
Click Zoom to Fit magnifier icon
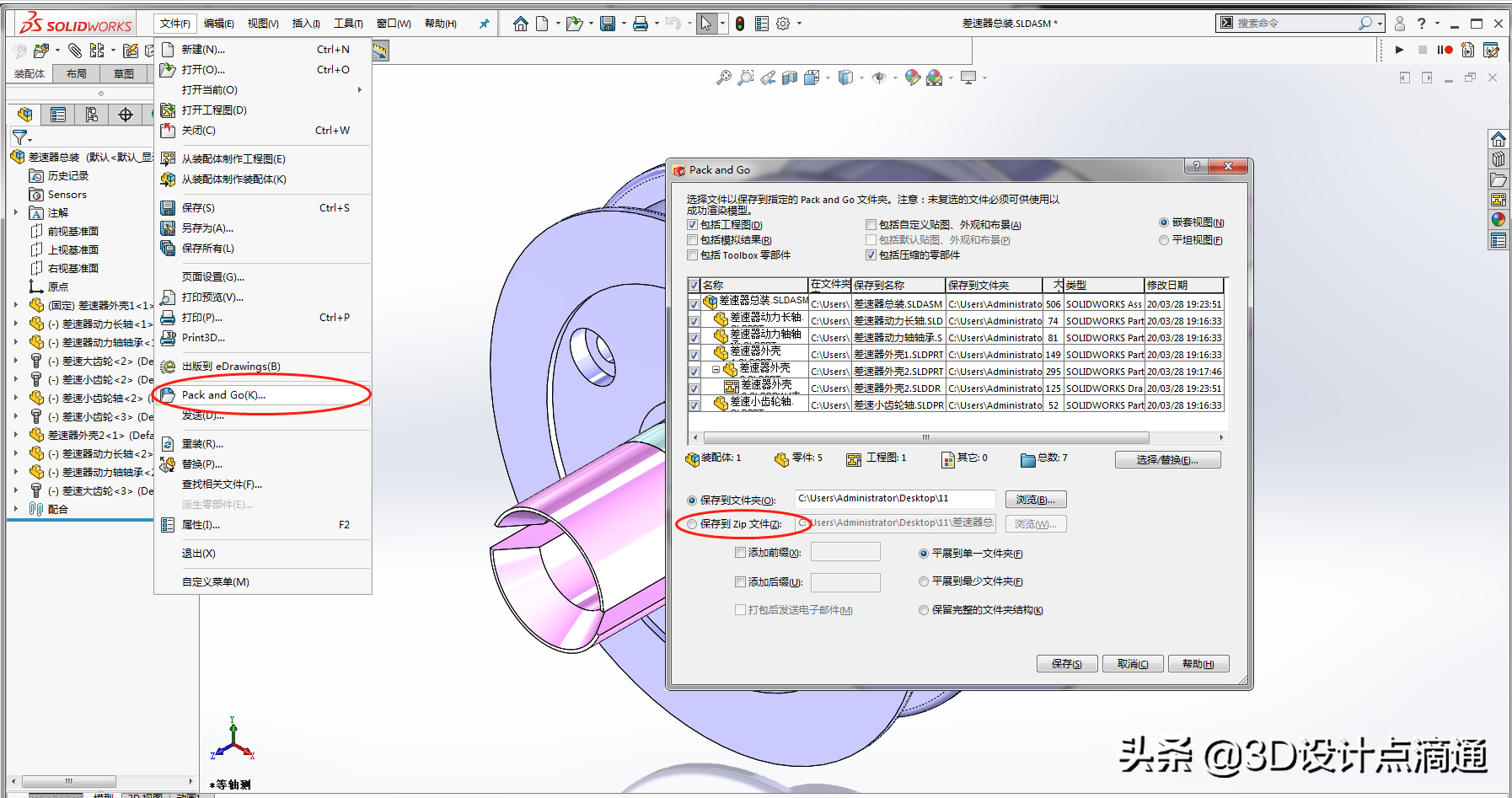pos(723,78)
